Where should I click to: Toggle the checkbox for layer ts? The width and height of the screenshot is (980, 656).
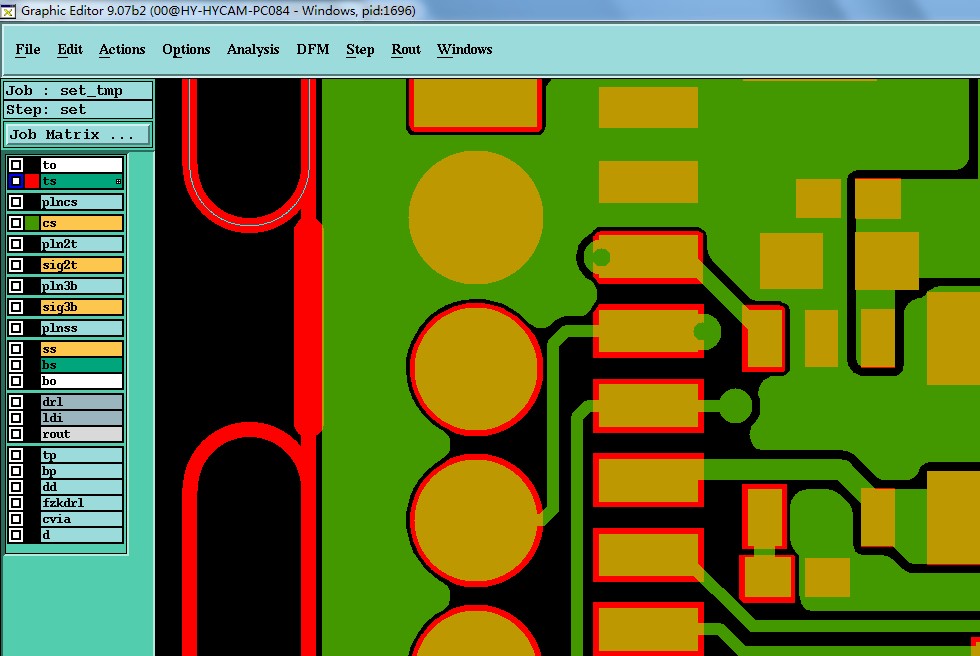(16, 181)
